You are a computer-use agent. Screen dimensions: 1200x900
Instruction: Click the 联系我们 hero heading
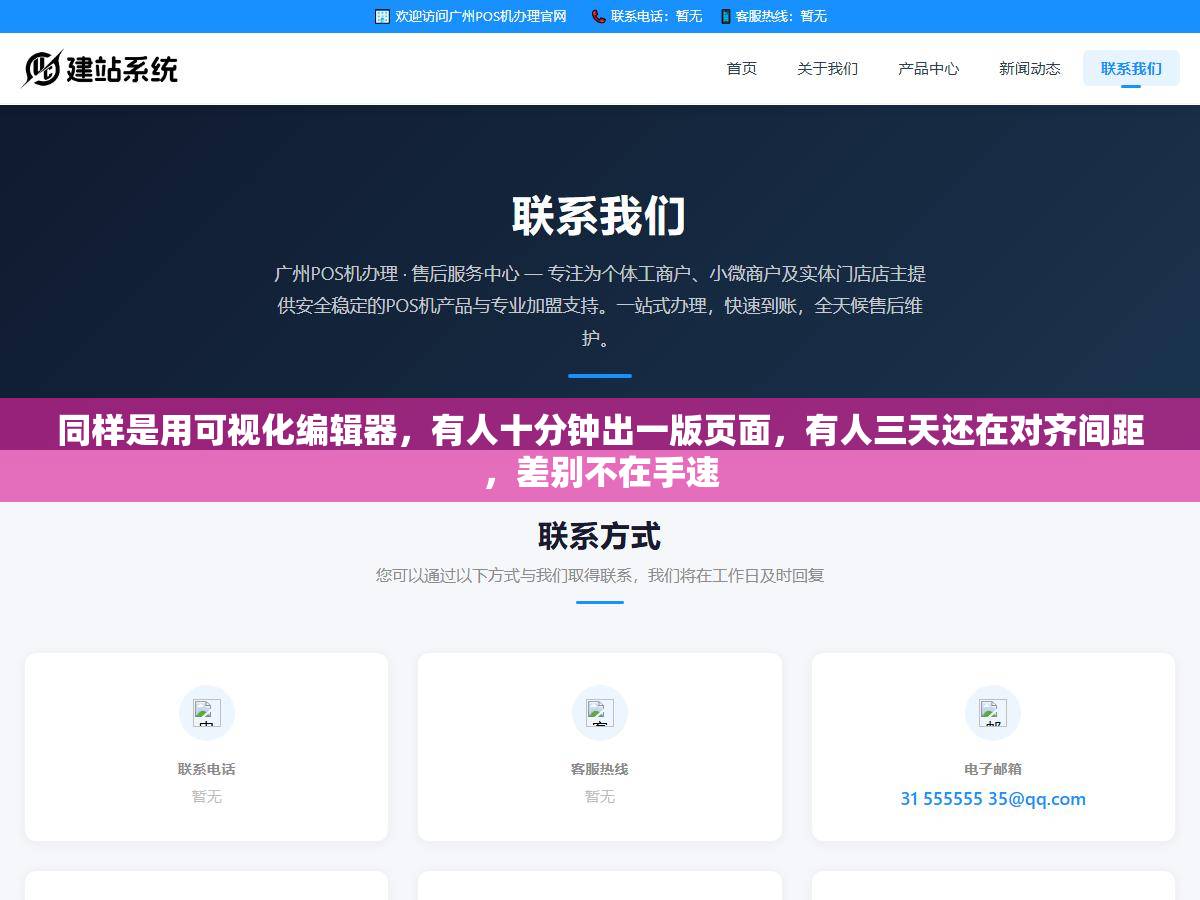coord(599,216)
